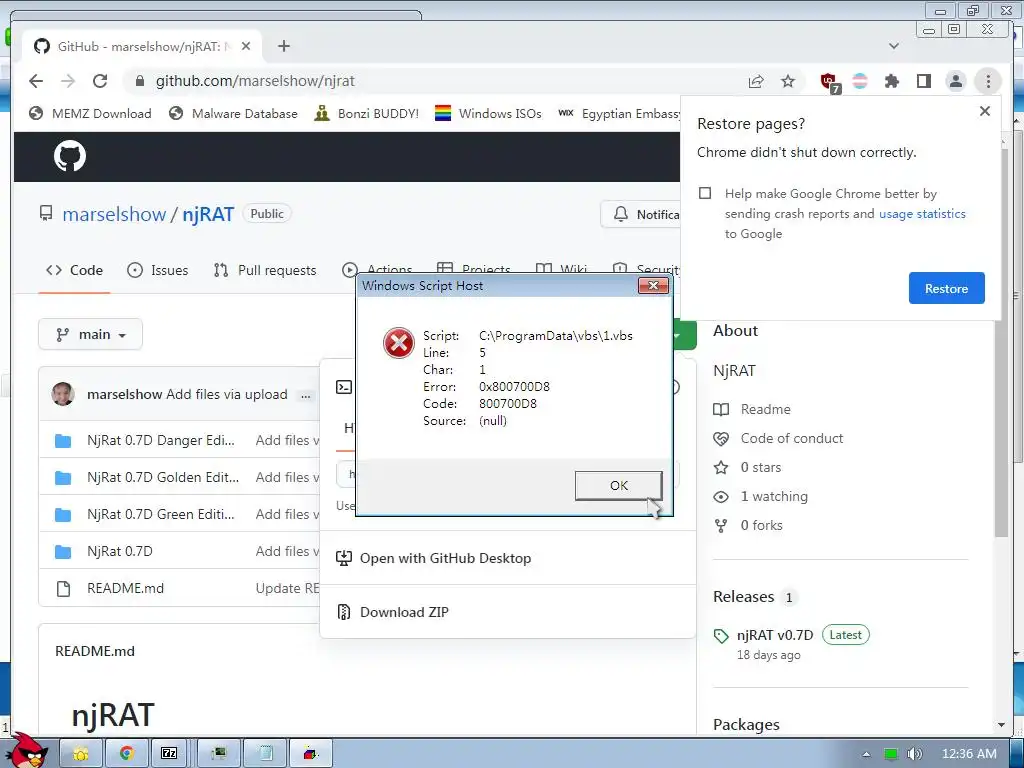Click the volume speaker tray icon

pos(915,754)
